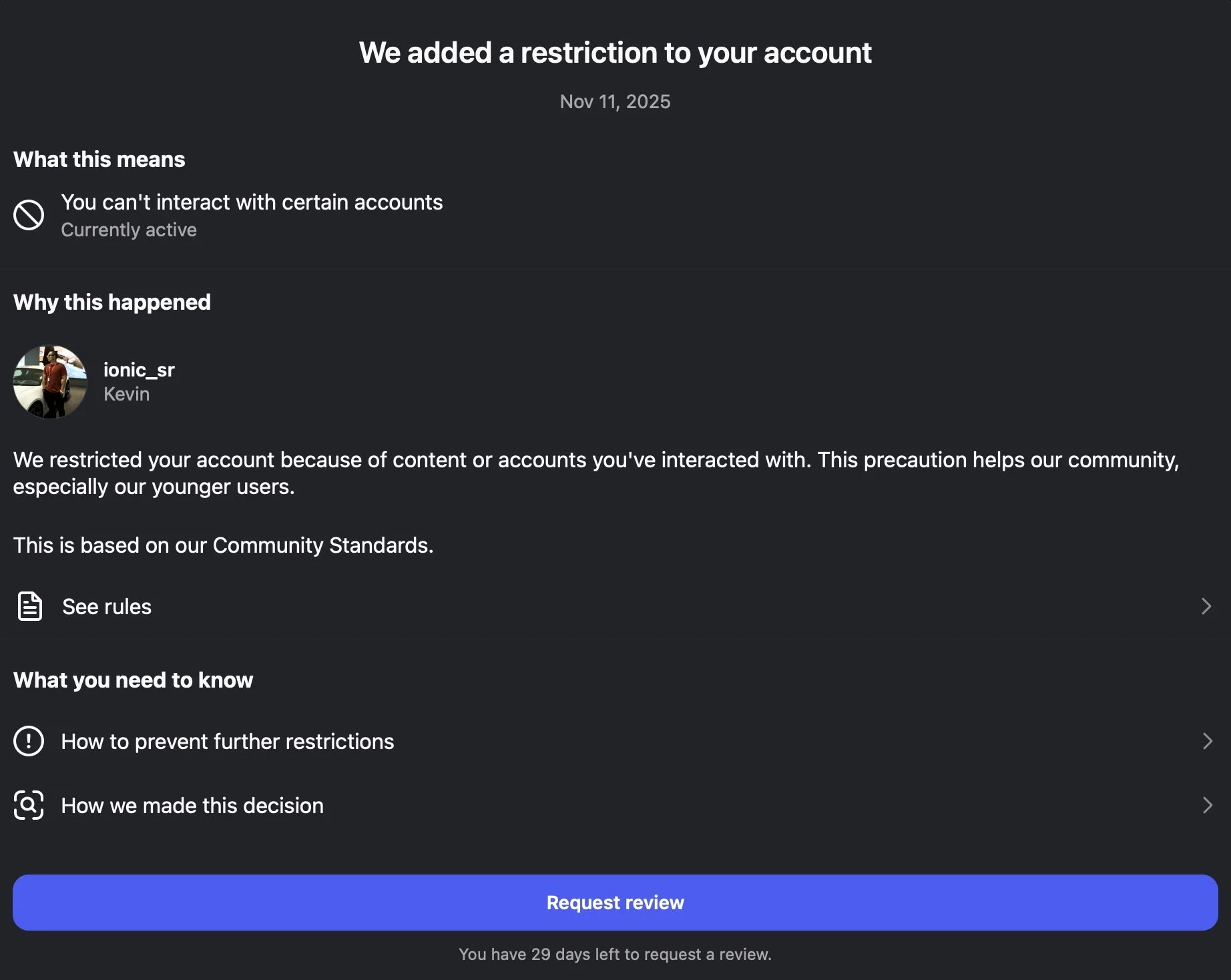Click the Nov 11, 2025 date
The height and width of the screenshot is (980, 1231).
615,101
